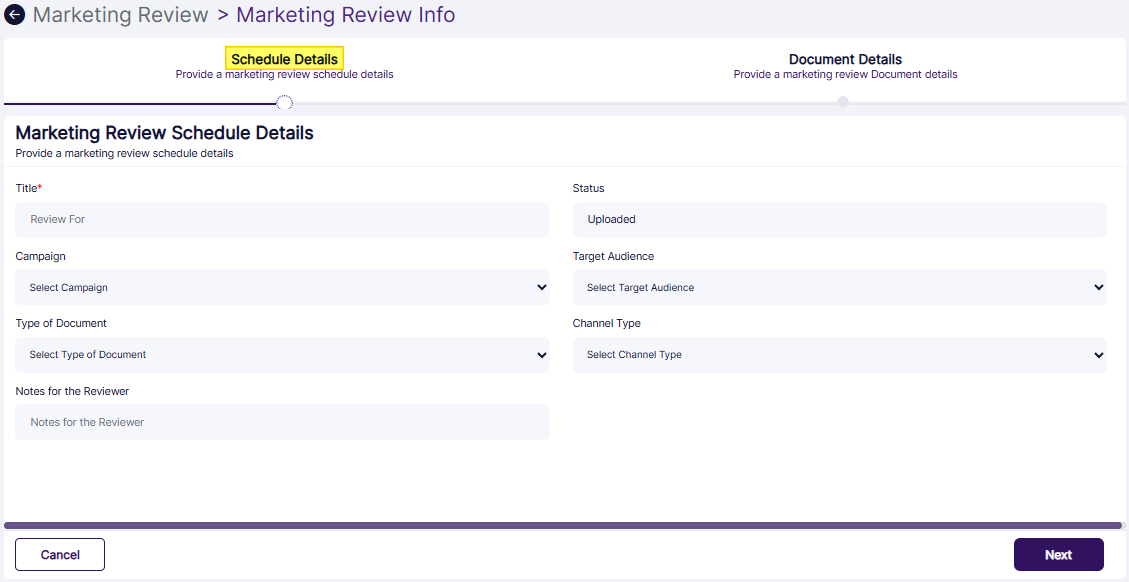Choose an audience in Target Audience selector

(x=840, y=287)
